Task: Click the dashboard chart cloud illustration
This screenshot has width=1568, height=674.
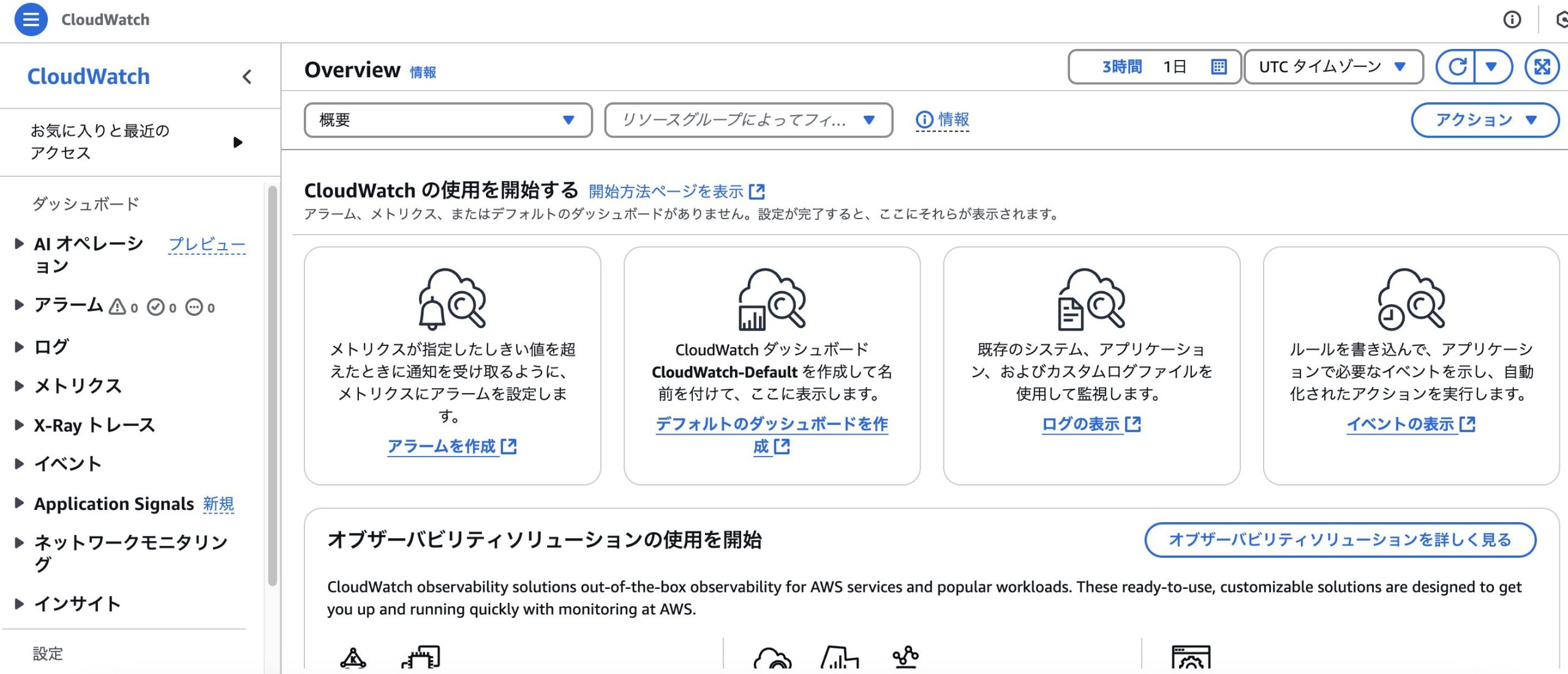Action: [772, 298]
